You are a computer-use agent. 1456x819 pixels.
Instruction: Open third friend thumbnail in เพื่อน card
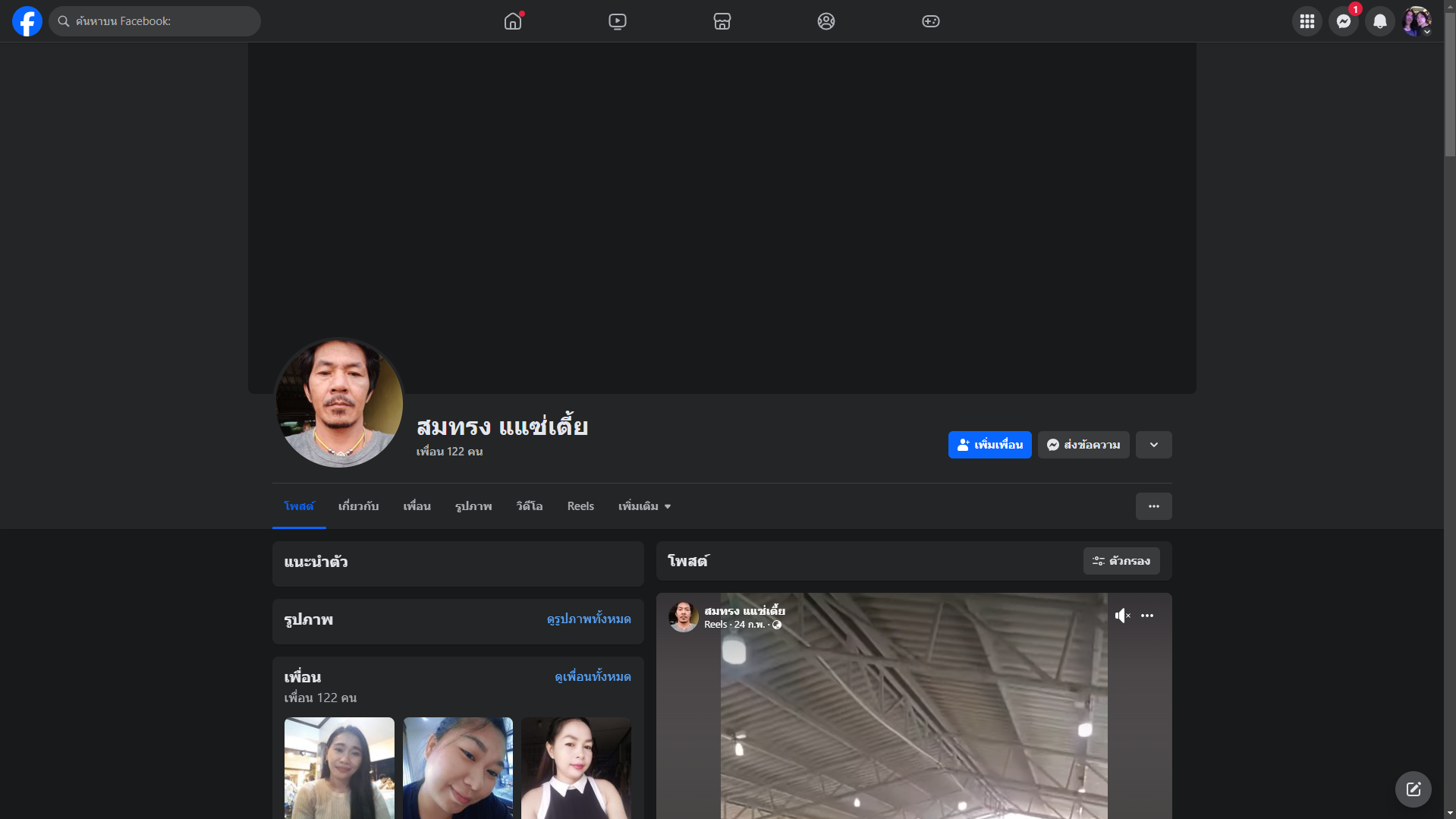point(576,768)
